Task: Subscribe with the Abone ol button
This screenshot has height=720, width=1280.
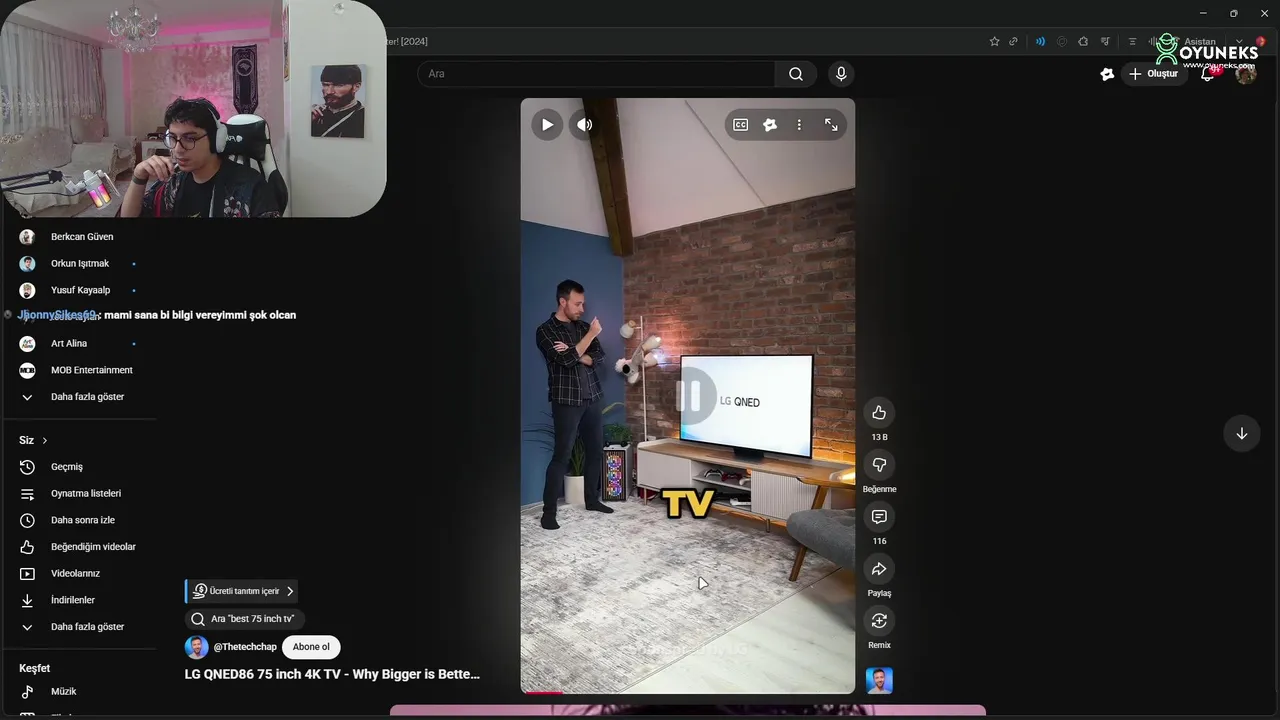Action: click(x=311, y=647)
